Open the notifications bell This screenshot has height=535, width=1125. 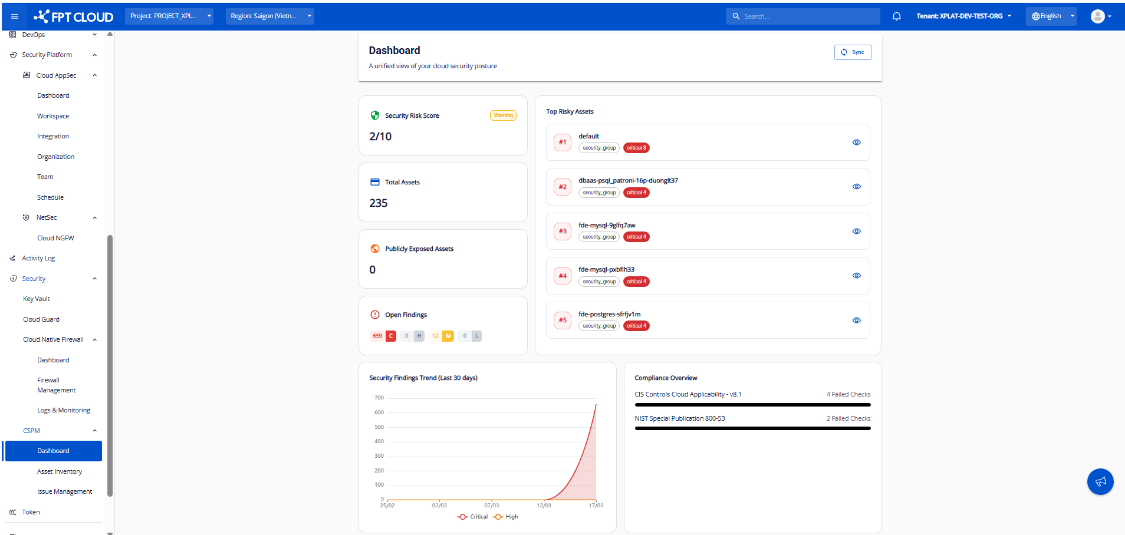[x=896, y=16]
